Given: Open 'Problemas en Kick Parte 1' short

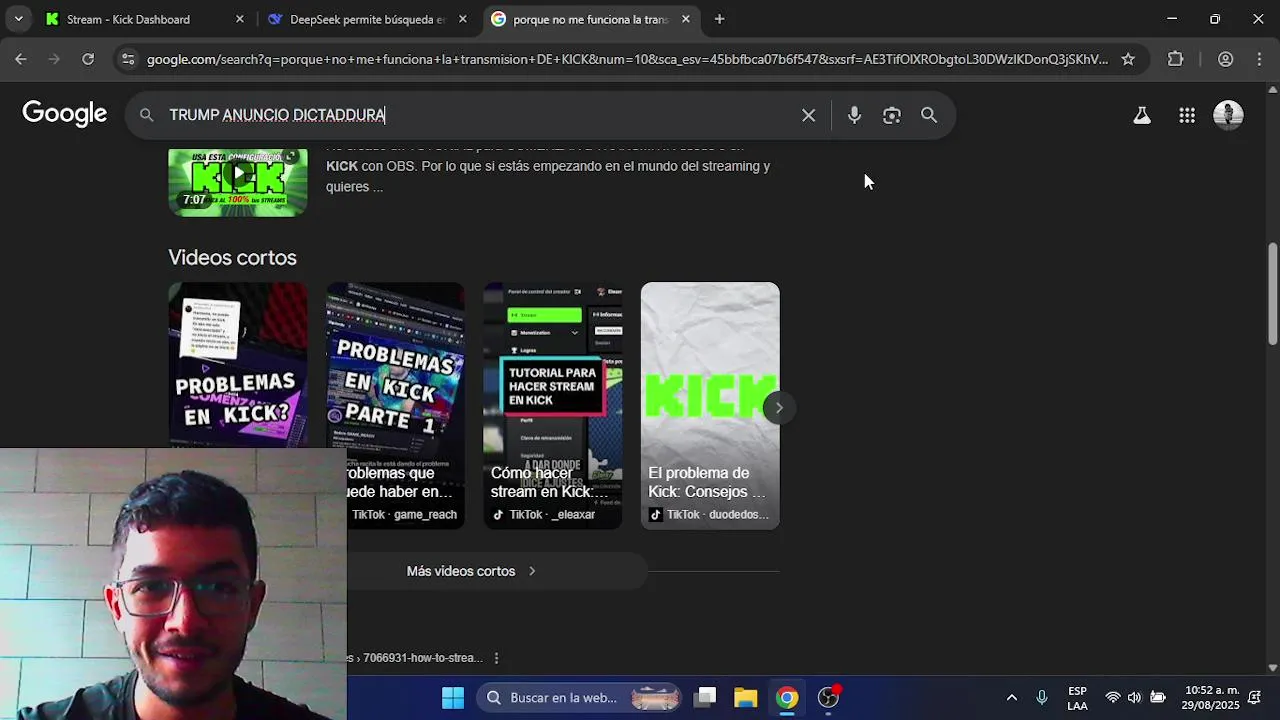Looking at the screenshot, I should click(395, 405).
